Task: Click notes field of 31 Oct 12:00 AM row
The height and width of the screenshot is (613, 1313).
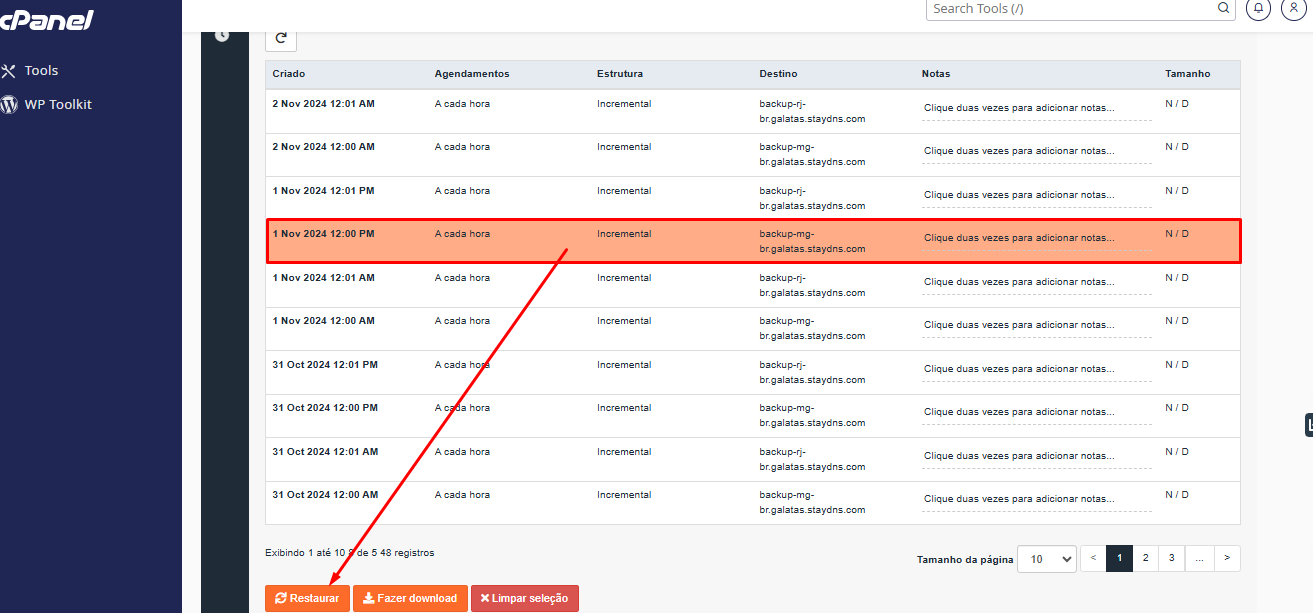Action: coord(1036,499)
